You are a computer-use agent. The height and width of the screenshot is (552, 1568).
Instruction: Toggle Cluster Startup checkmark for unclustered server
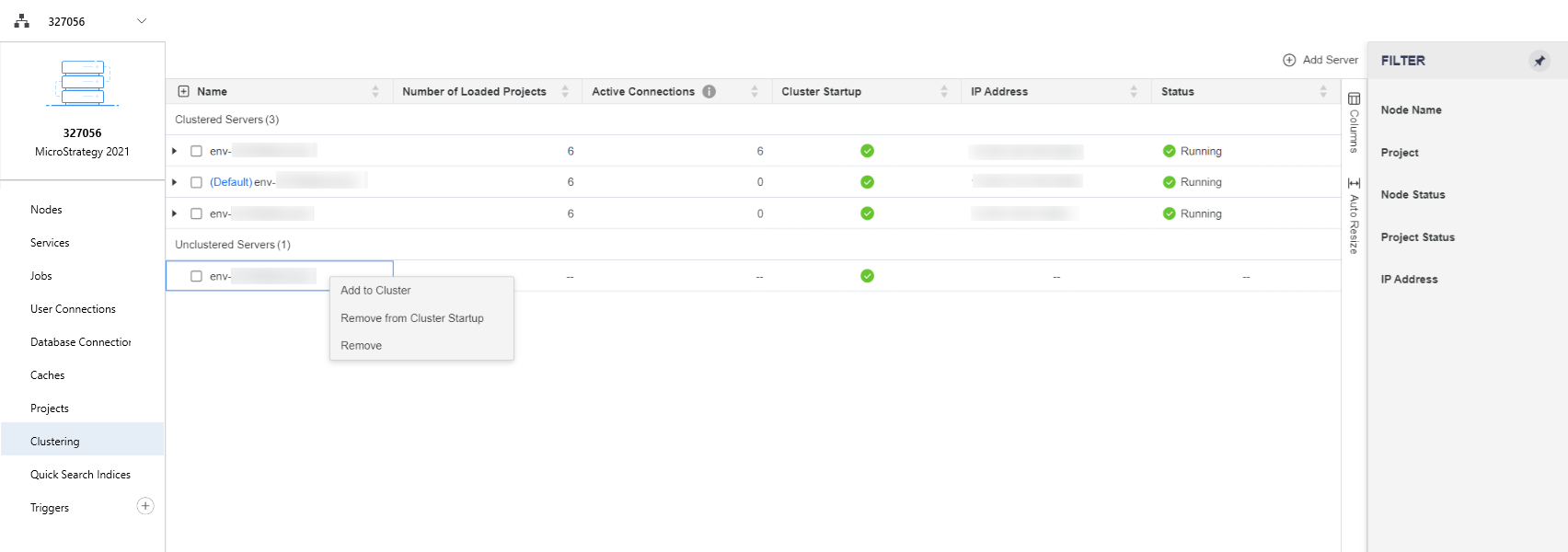[x=867, y=276]
